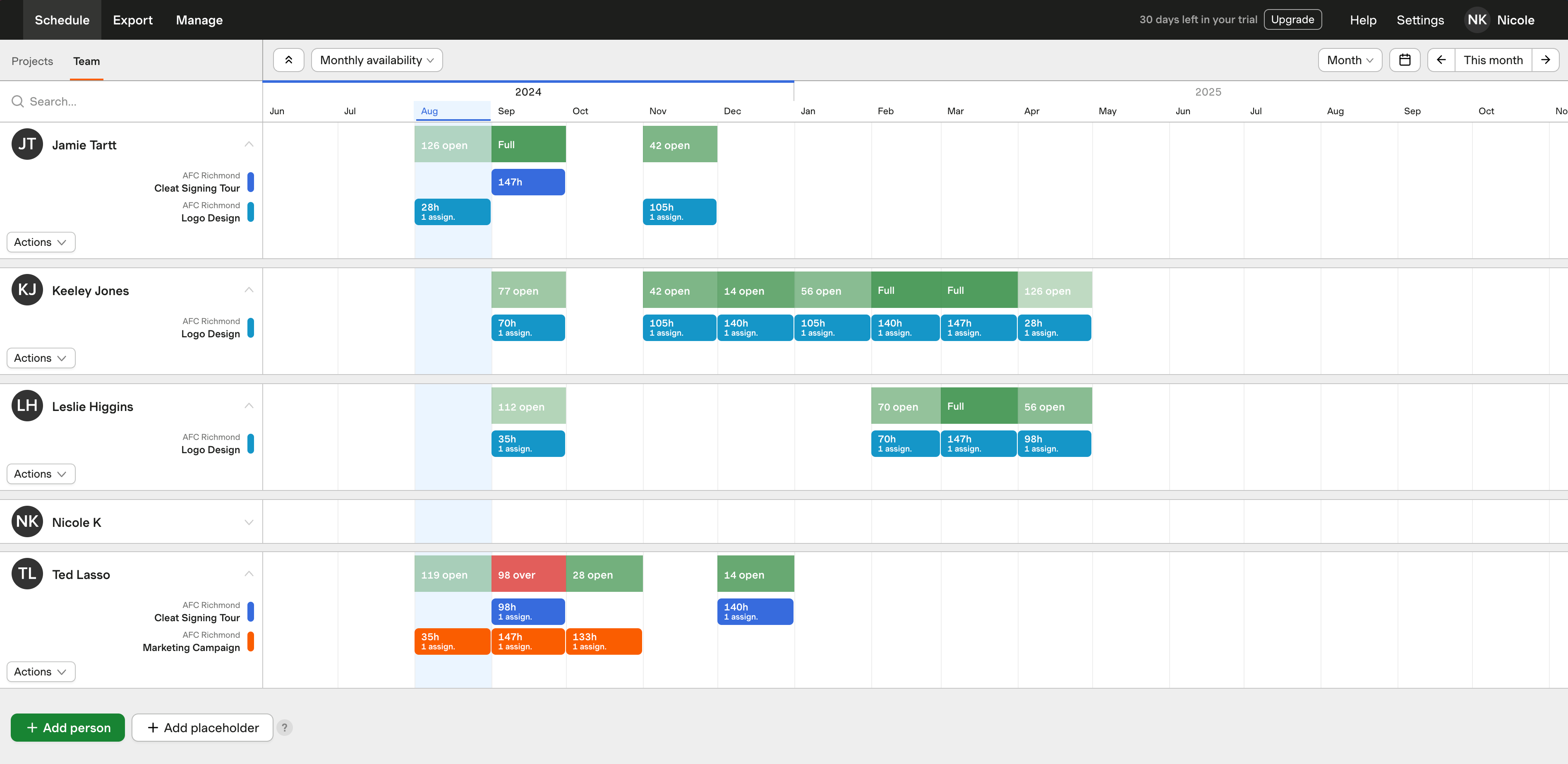Expand the Month view dropdown

coord(1350,59)
